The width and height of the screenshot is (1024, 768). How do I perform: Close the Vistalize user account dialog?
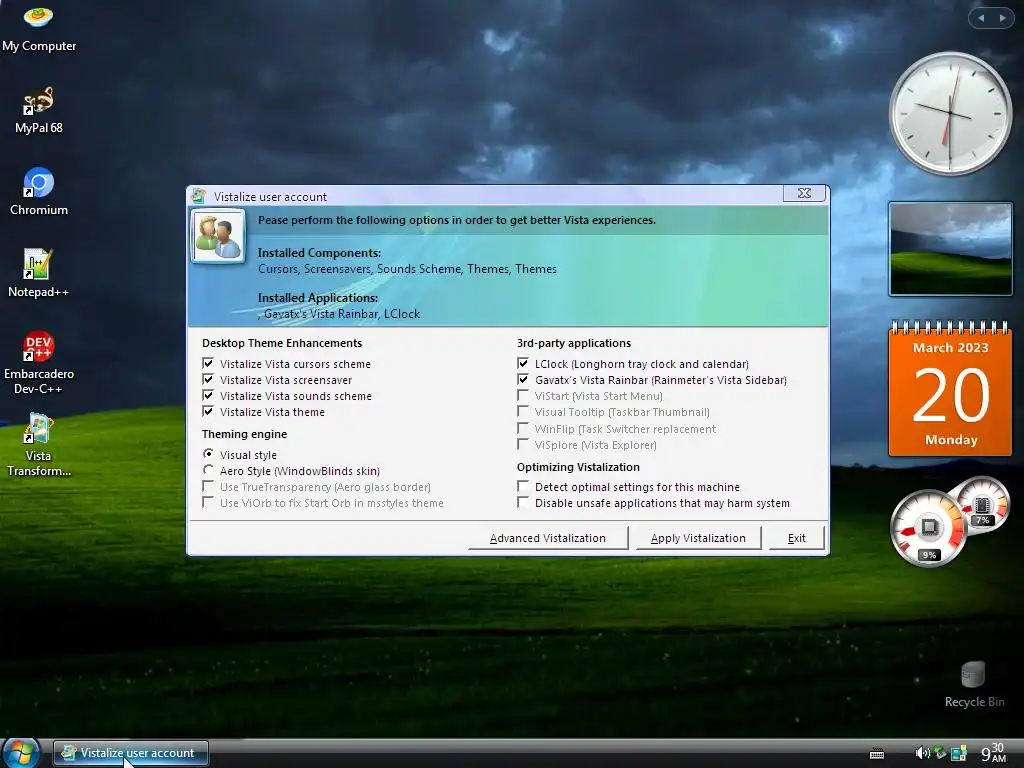click(805, 193)
